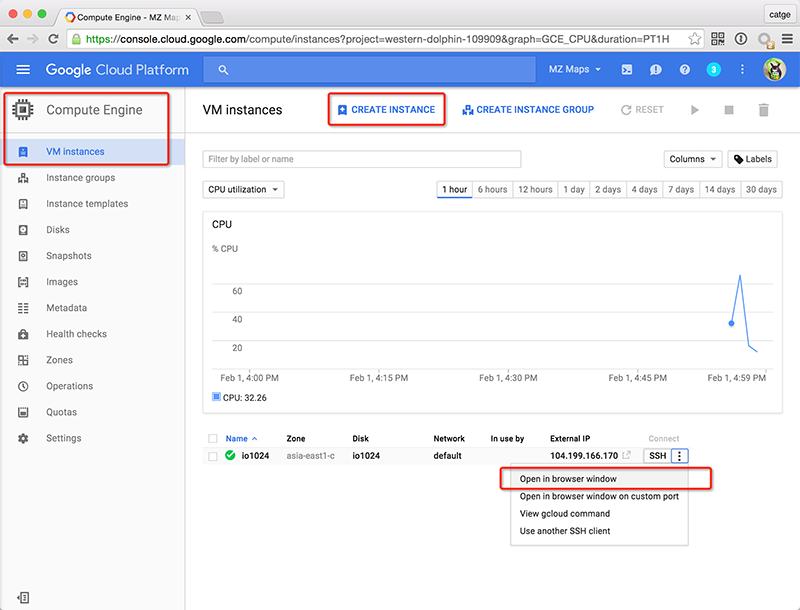
Task: Click the Zones sidebar icon
Action: point(23,360)
